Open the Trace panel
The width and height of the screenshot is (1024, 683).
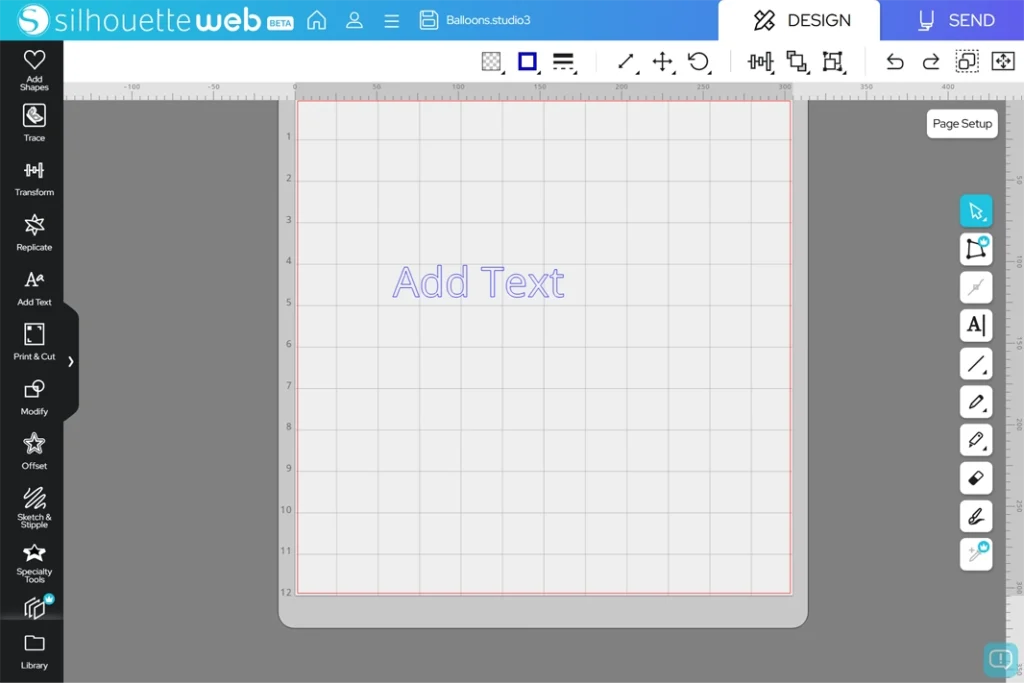point(34,122)
